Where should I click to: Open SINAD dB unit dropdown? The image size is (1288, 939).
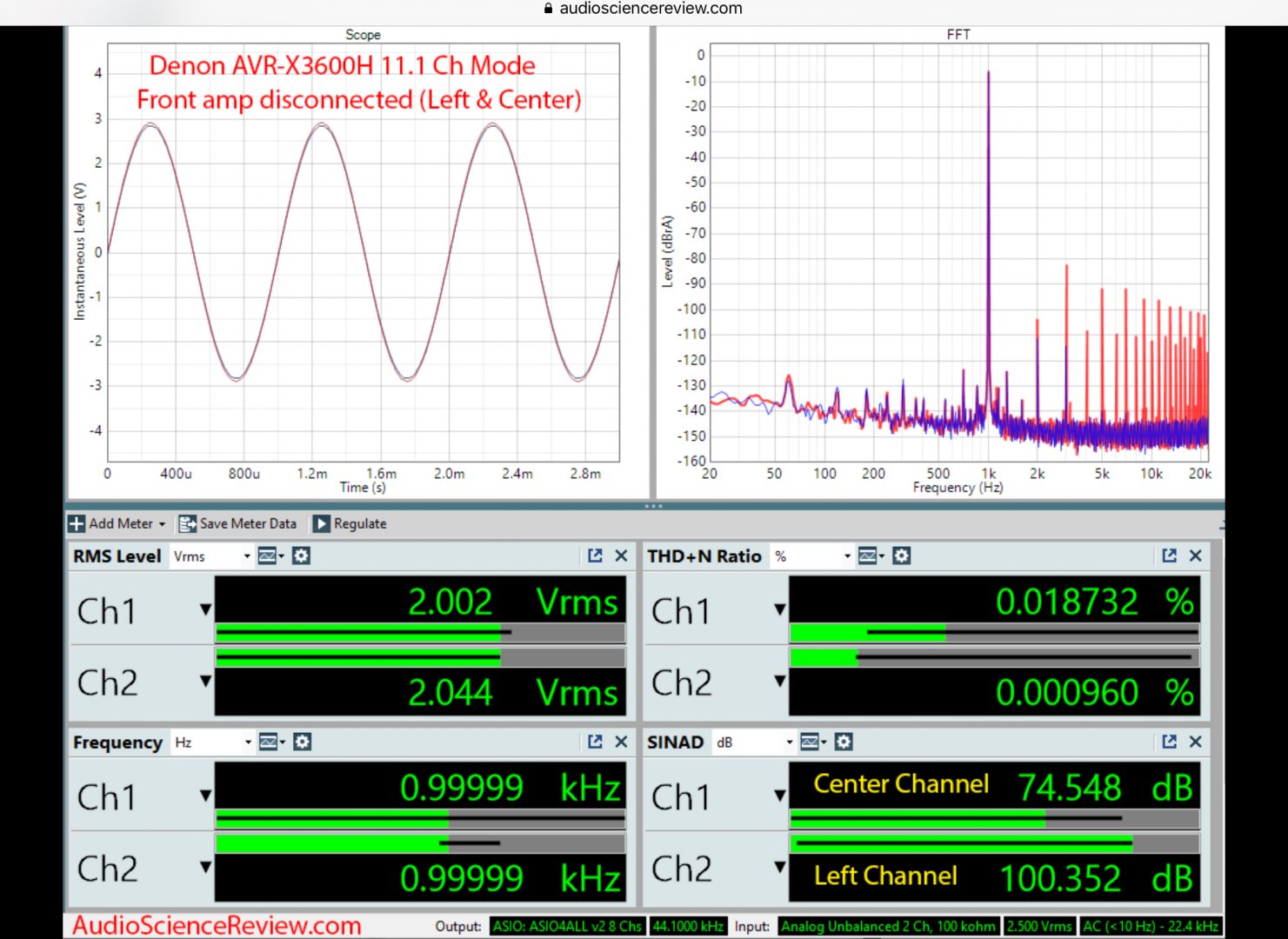789,743
